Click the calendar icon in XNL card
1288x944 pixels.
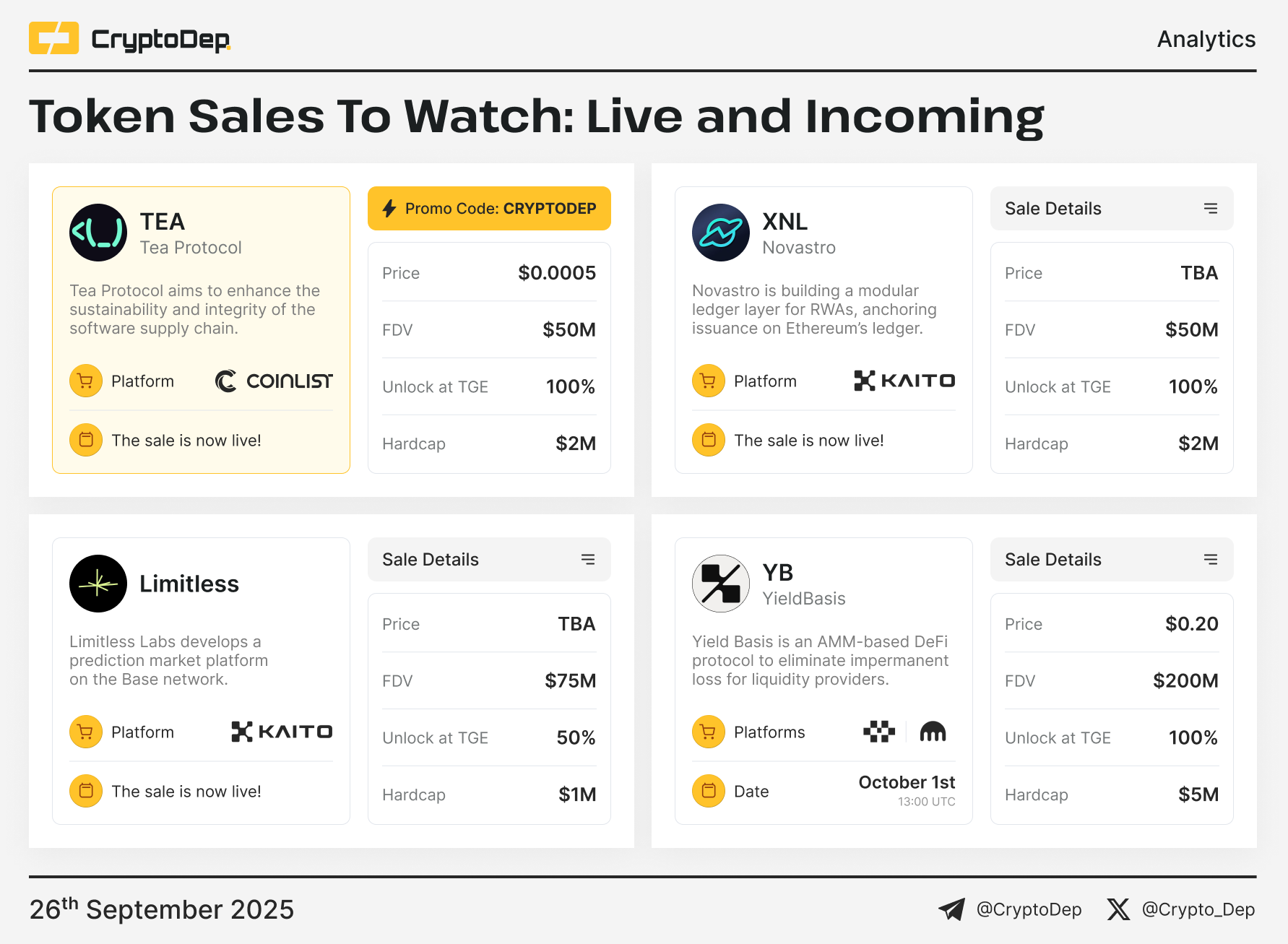click(x=709, y=440)
